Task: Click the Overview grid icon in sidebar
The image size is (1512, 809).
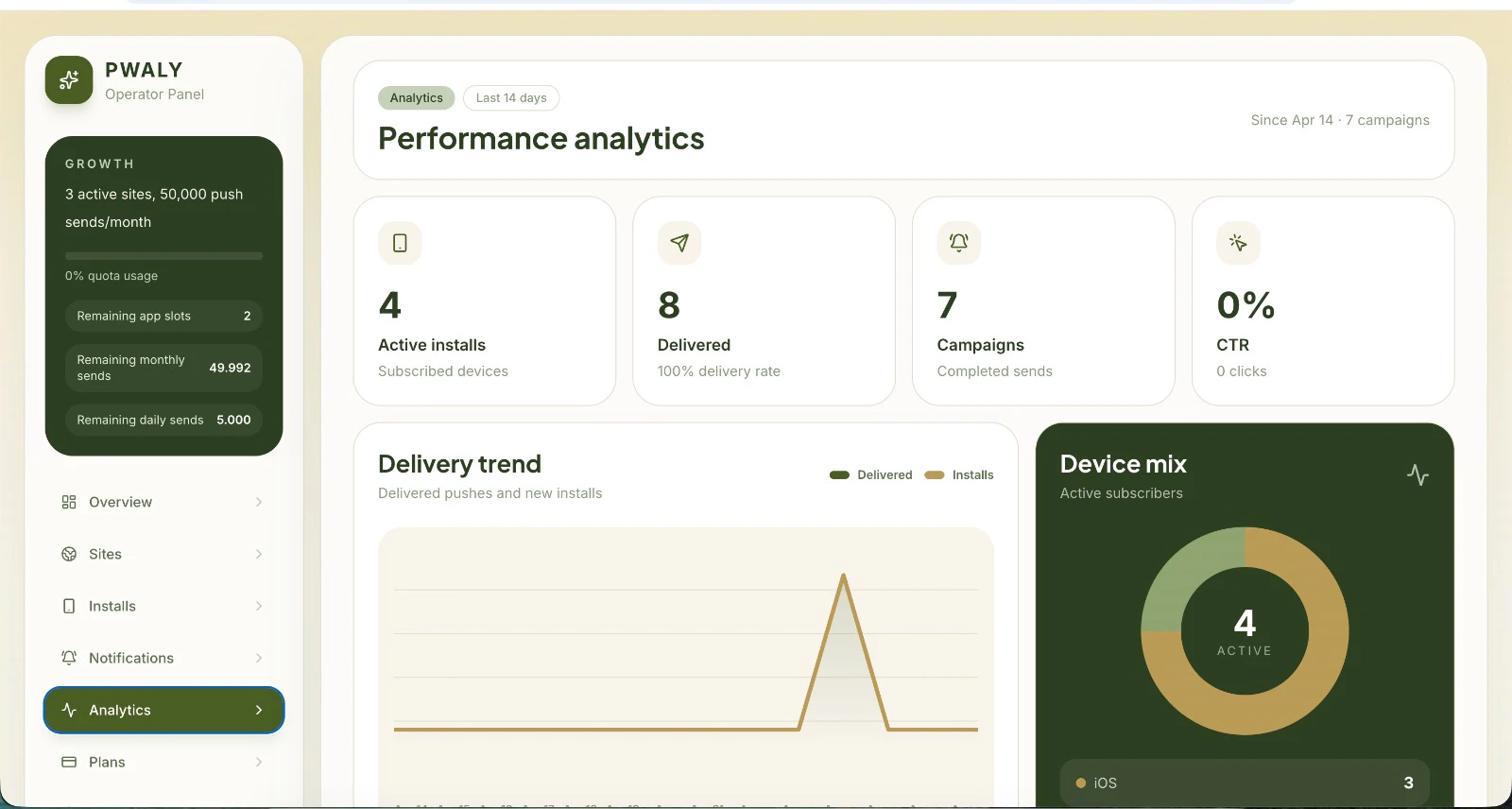Action: point(69,502)
